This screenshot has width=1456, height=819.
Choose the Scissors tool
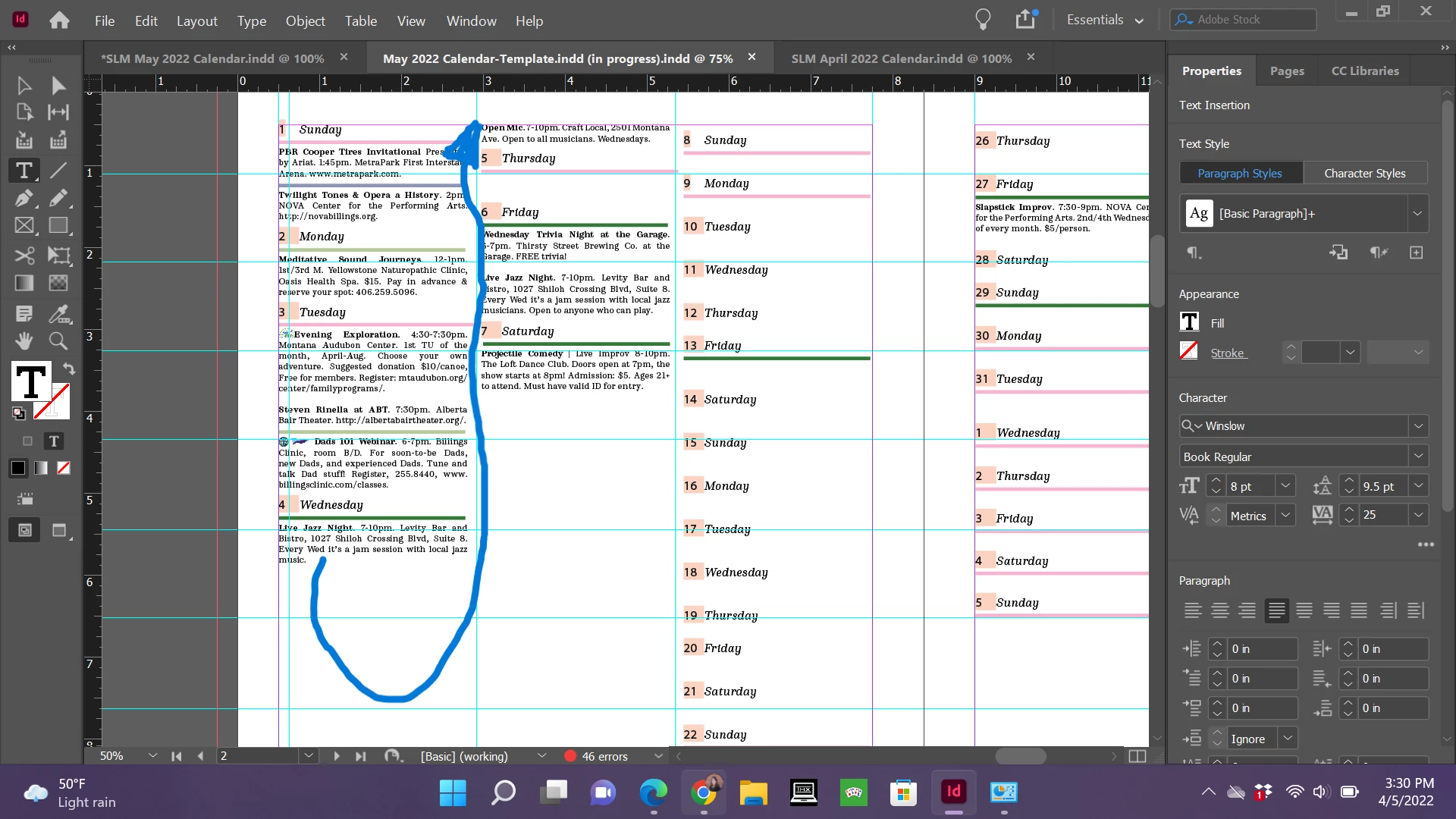click(24, 255)
